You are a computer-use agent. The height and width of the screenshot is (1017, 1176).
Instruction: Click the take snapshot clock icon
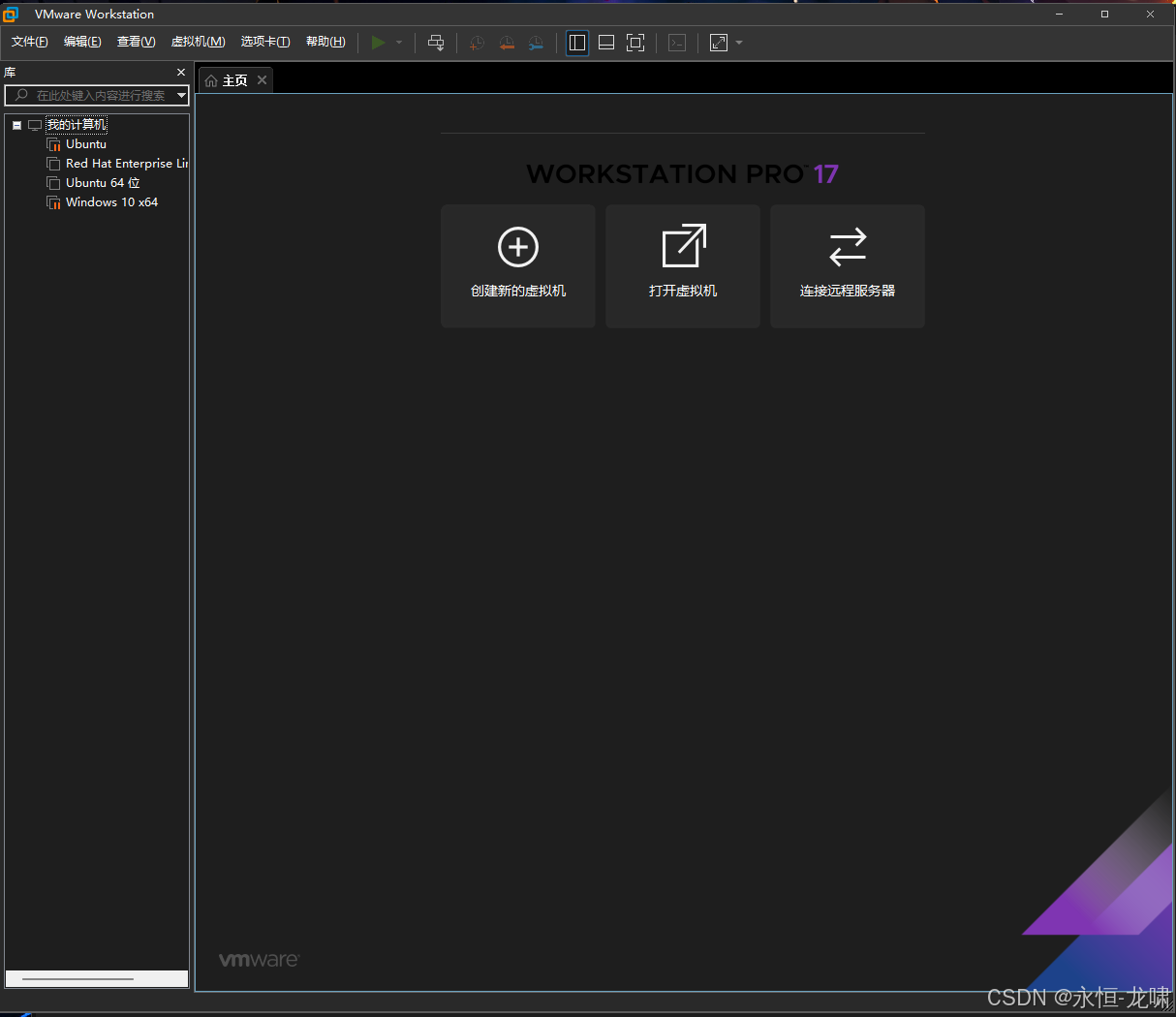[477, 43]
